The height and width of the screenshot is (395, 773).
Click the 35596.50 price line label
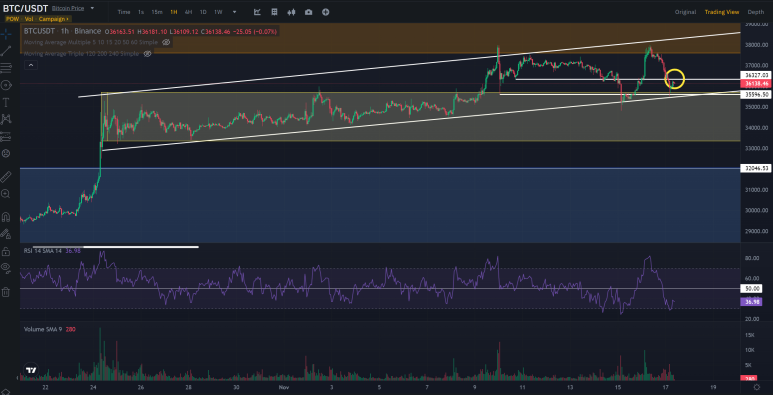756,95
